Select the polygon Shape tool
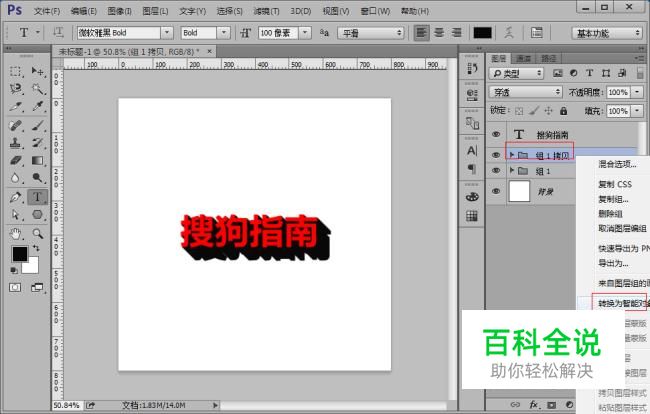Screen dimensions: 650x414 (x=38, y=214)
